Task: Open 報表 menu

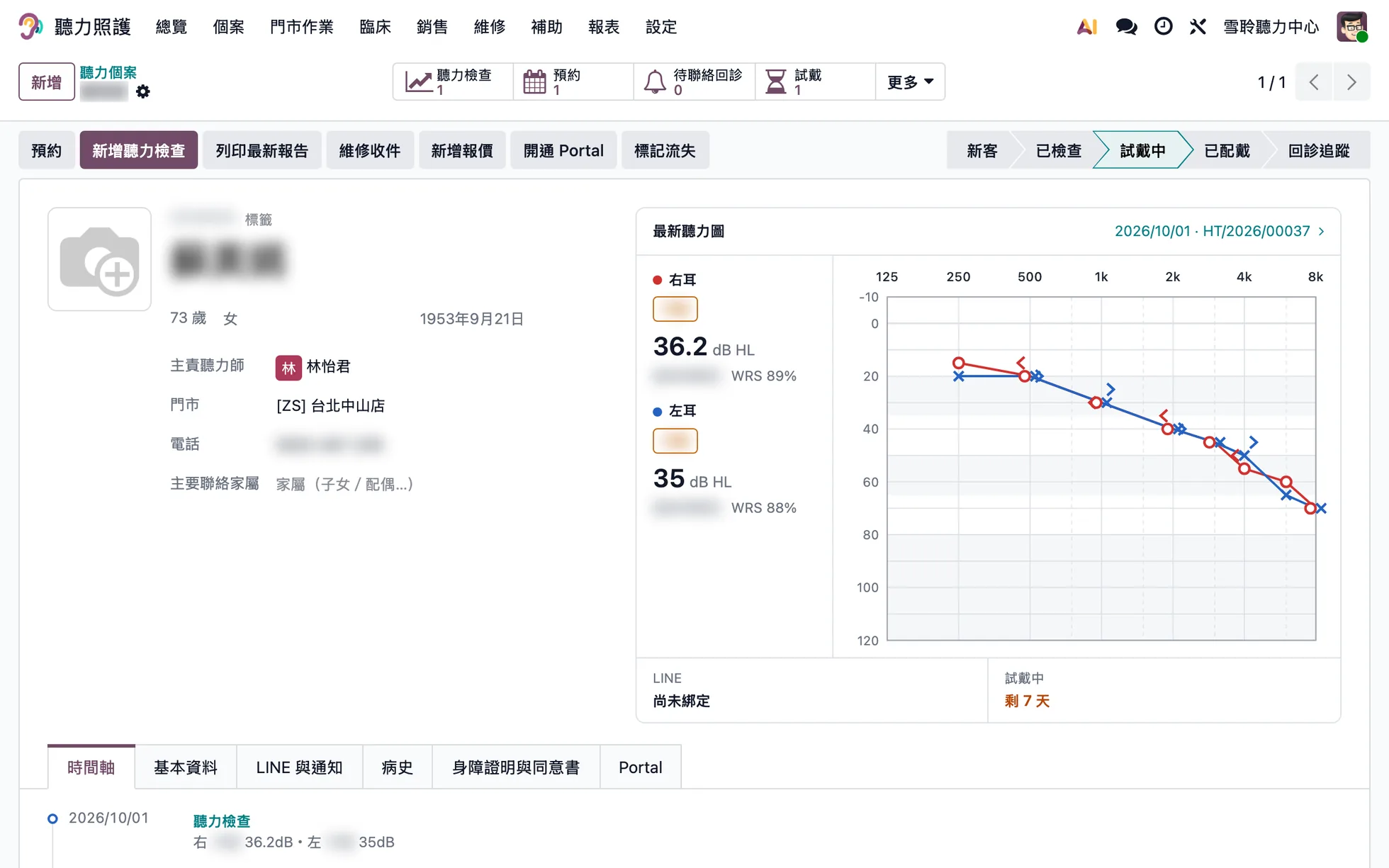Action: pyautogui.click(x=604, y=27)
